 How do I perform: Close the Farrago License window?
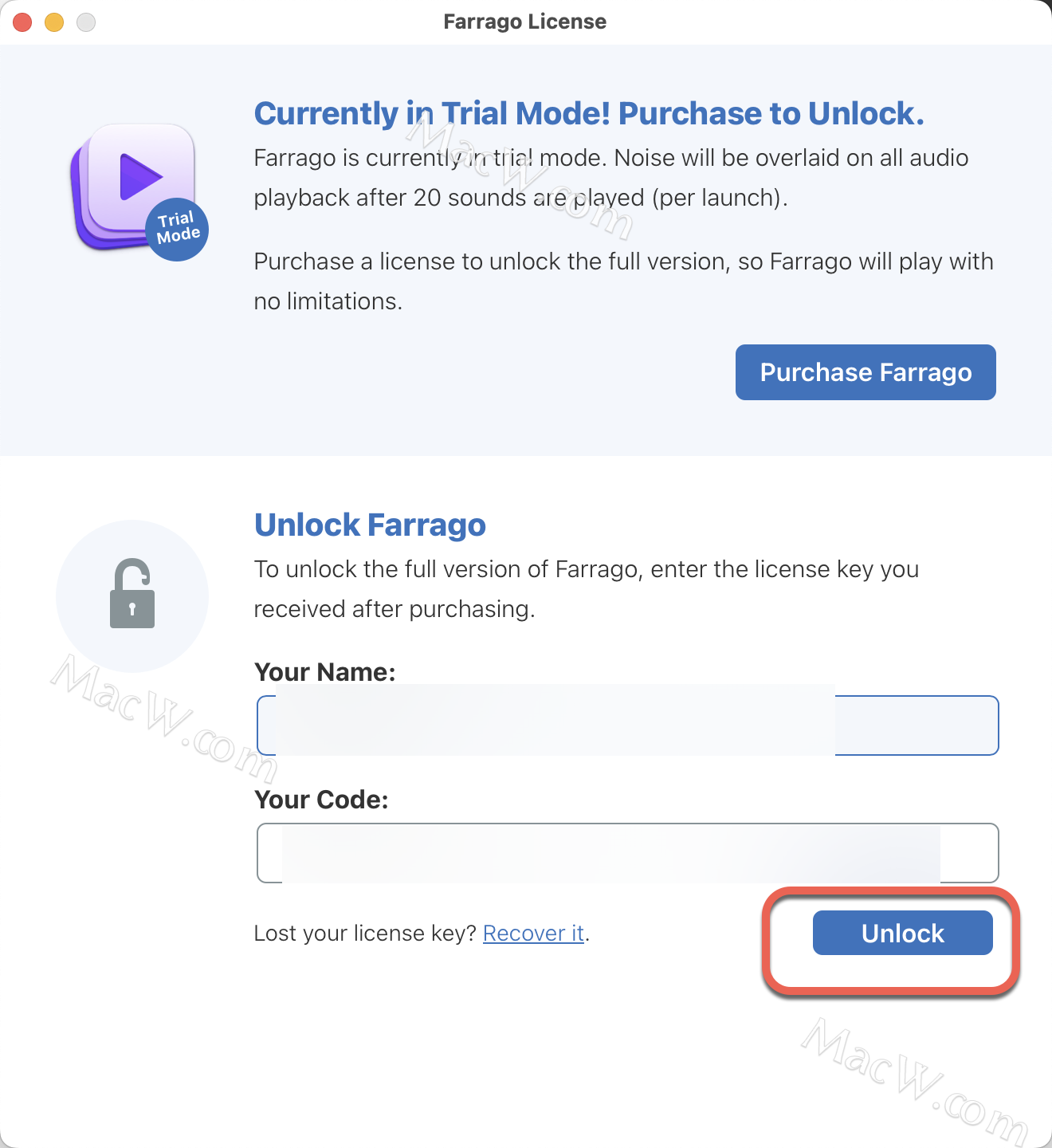tap(22, 22)
